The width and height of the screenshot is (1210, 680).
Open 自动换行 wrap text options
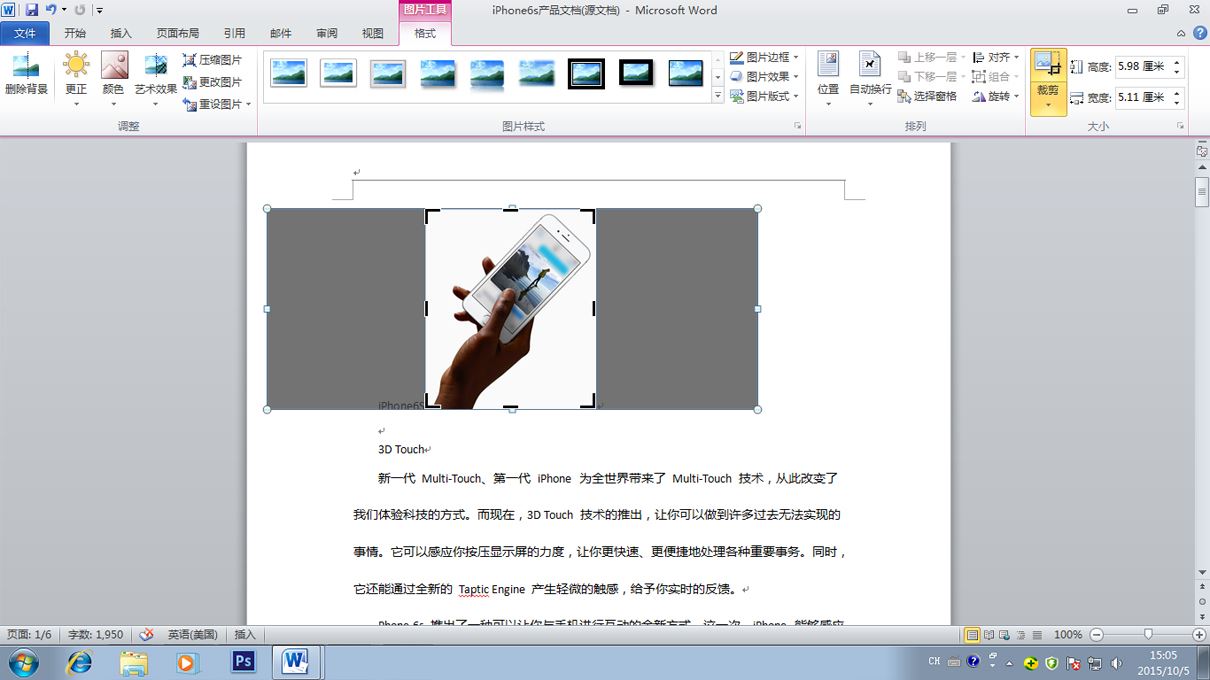click(870, 78)
